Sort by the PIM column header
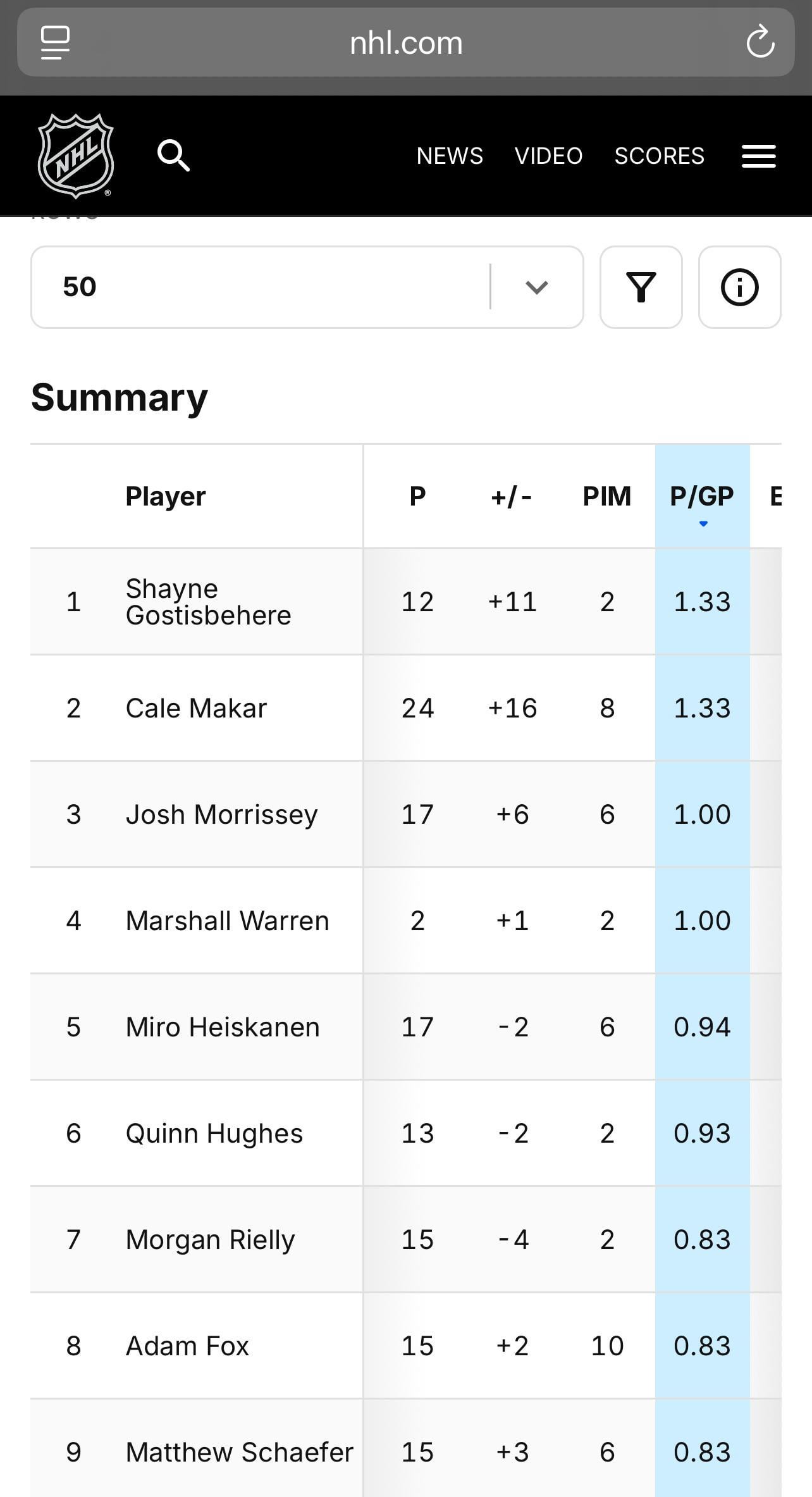812x1497 pixels. [x=606, y=497]
